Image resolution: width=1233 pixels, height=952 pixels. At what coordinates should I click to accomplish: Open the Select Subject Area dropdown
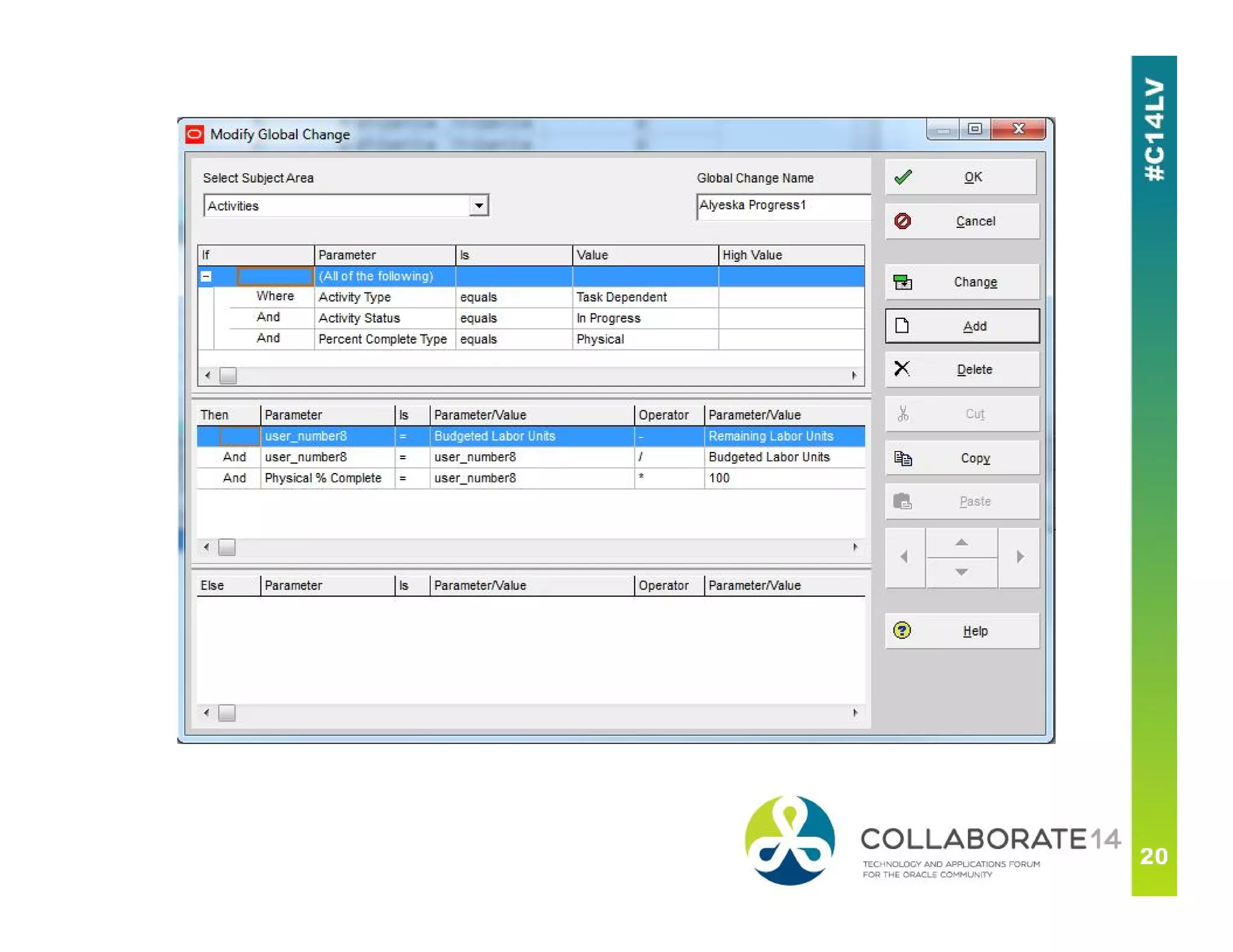(479, 206)
